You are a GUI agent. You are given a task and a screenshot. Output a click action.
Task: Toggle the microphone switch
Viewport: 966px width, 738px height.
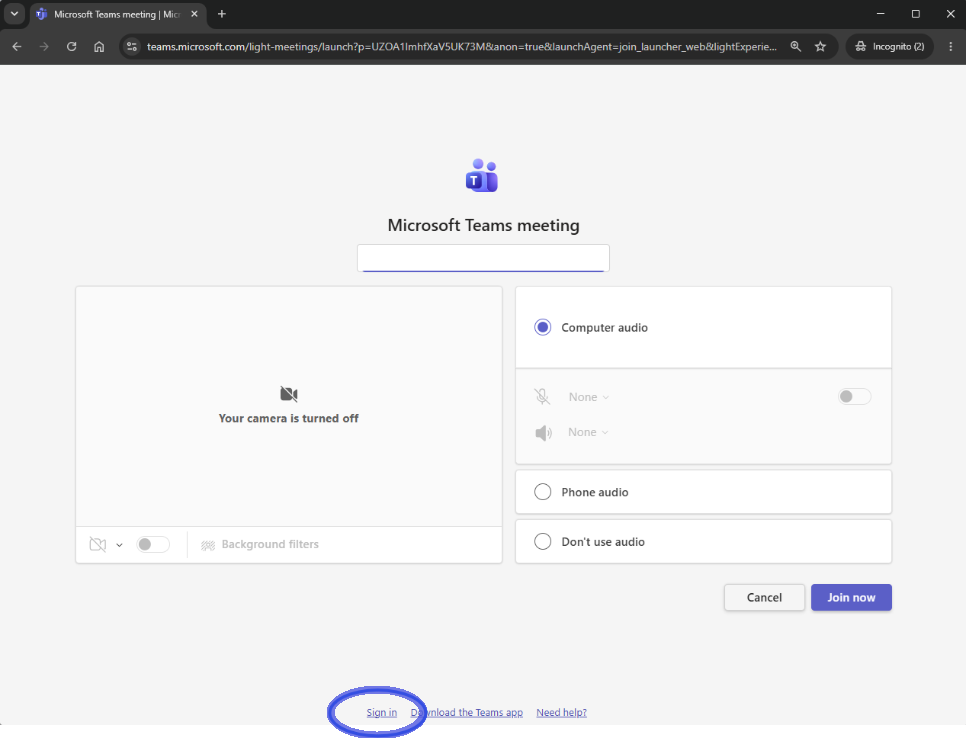pos(854,397)
